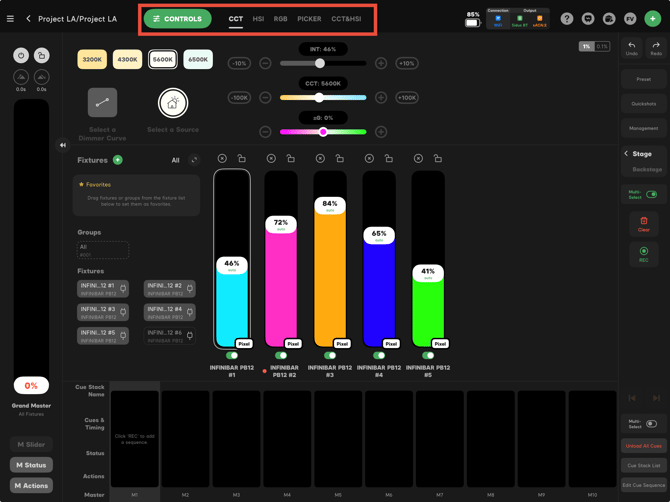Collapse the left panel double-arrow
670x502 pixels.
click(63, 145)
